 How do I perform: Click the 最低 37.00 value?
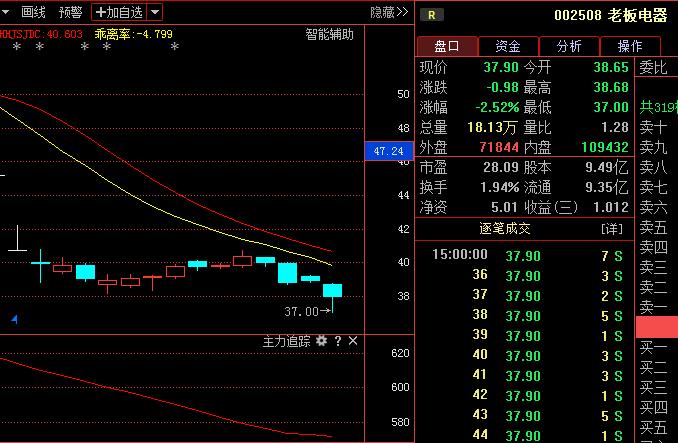point(611,107)
